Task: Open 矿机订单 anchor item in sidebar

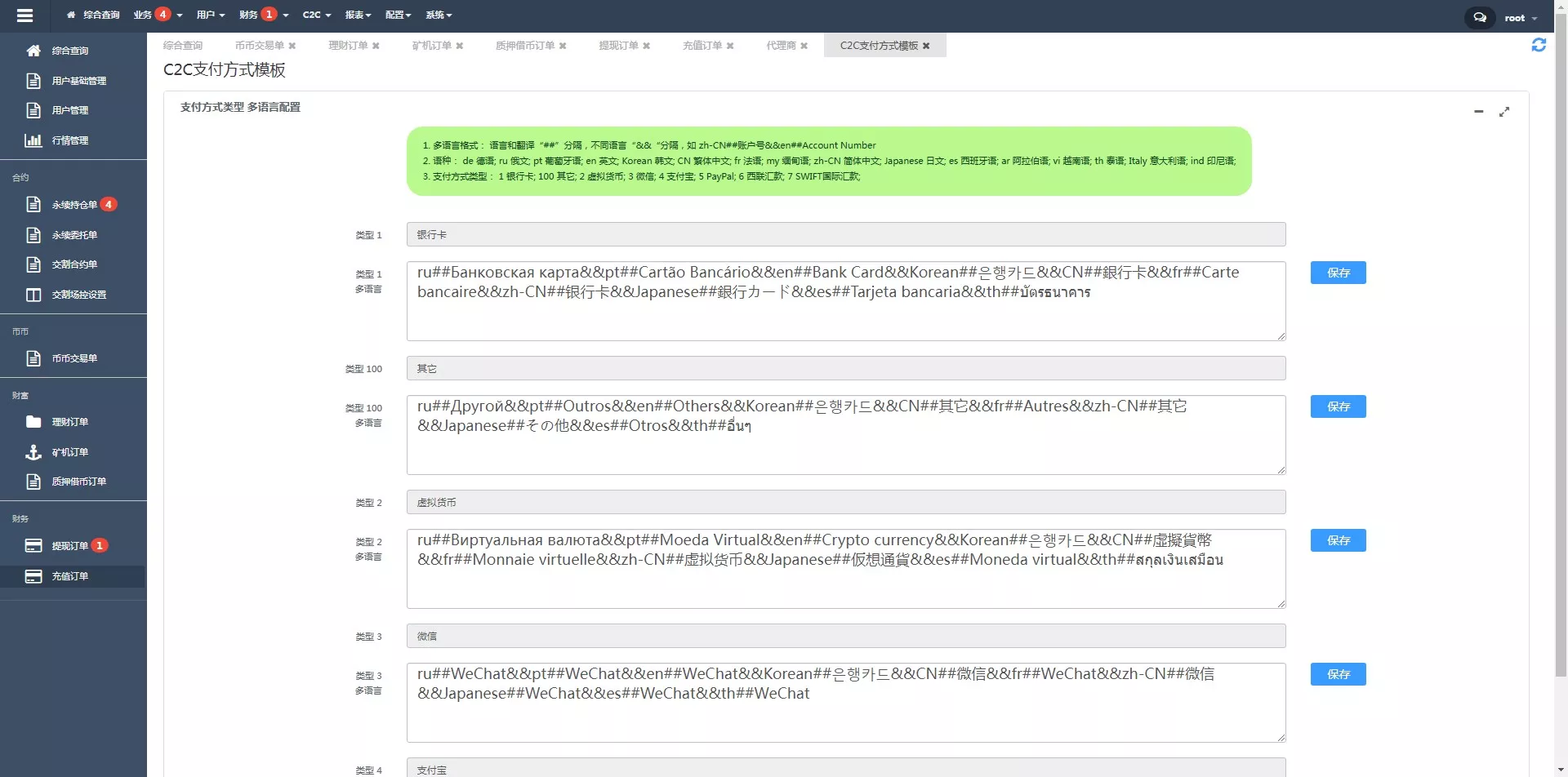Action: [x=69, y=452]
